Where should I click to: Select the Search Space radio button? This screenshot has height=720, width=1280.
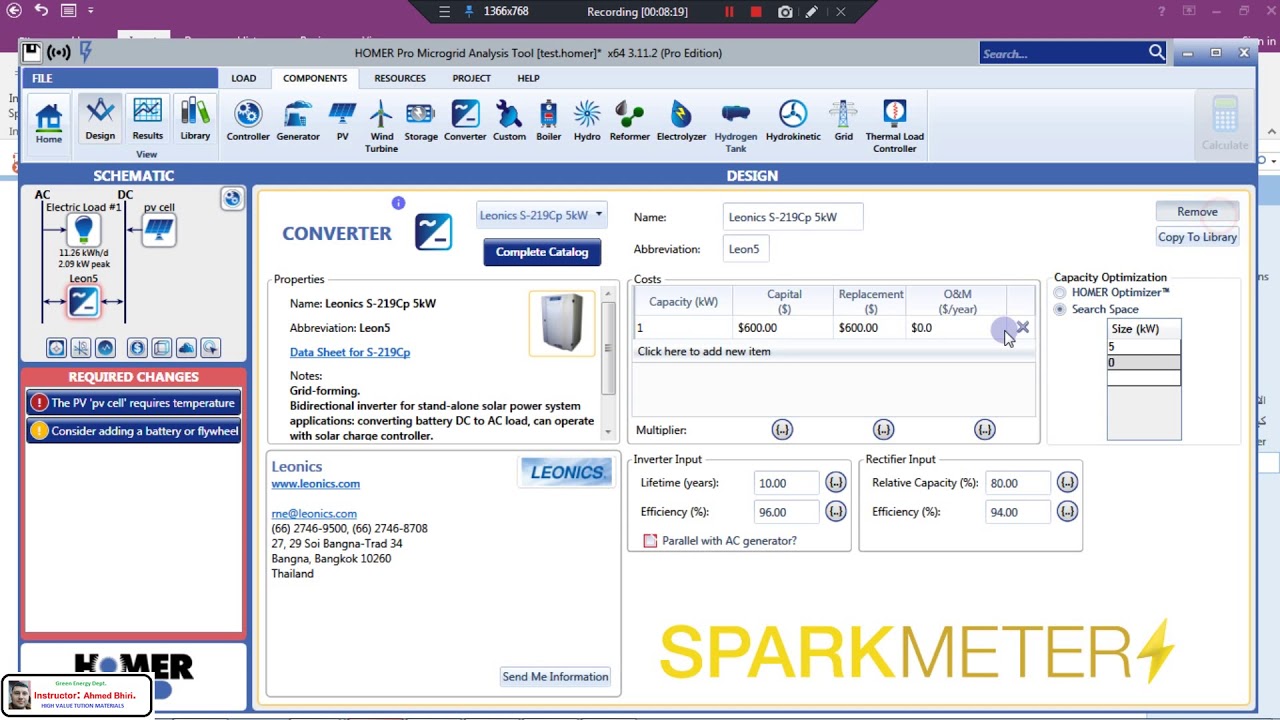point(1060,310)
